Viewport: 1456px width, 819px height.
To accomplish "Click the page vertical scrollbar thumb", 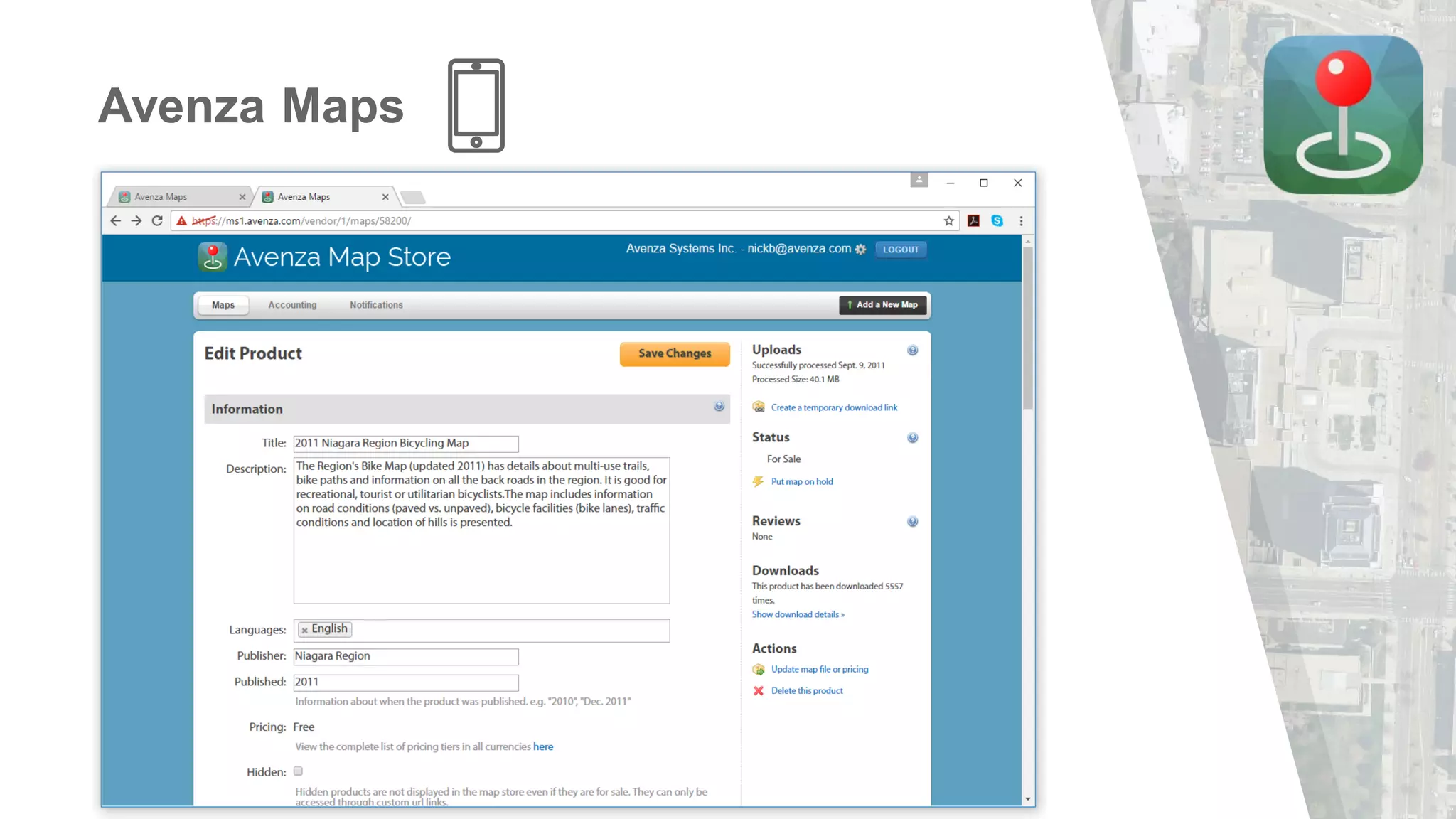I will pos(1027,327).
